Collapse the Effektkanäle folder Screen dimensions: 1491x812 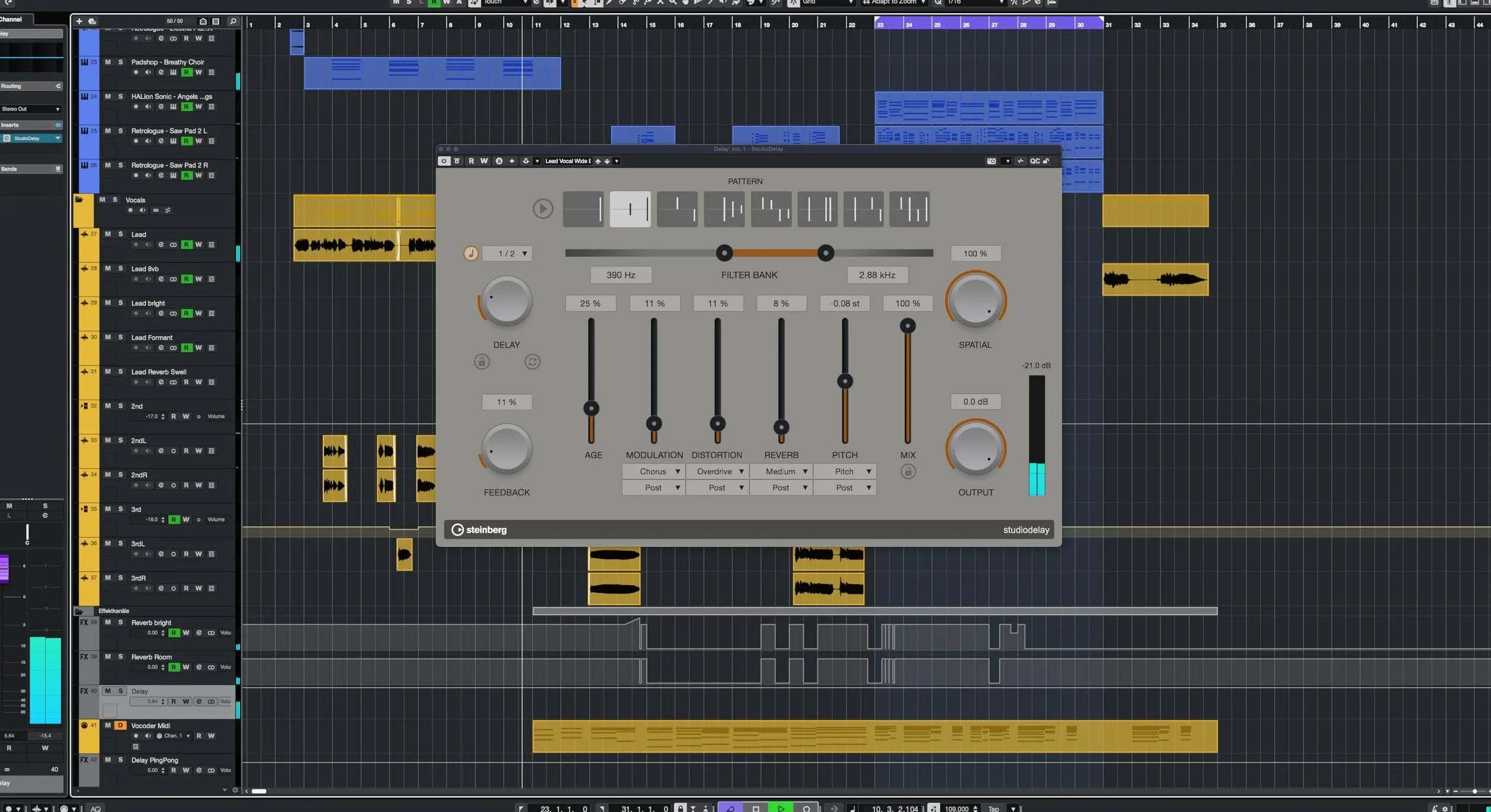click(79, 611)
